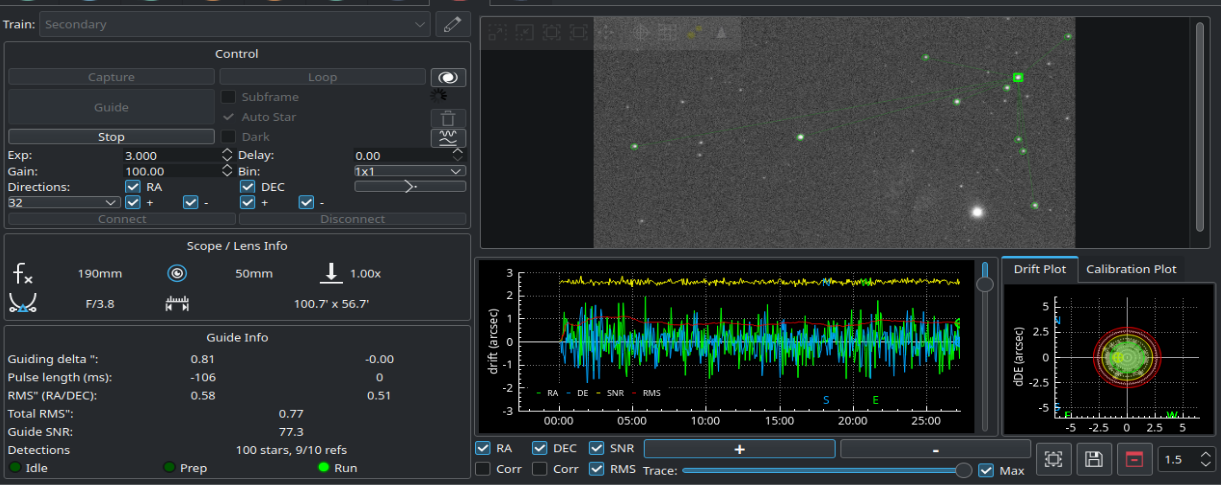Viewport: 1221px width, 485px height.
Task: Click the zoom-to-fit icon in the guide image toolbar
Action: pyautogui.click(x=578, y=32)
